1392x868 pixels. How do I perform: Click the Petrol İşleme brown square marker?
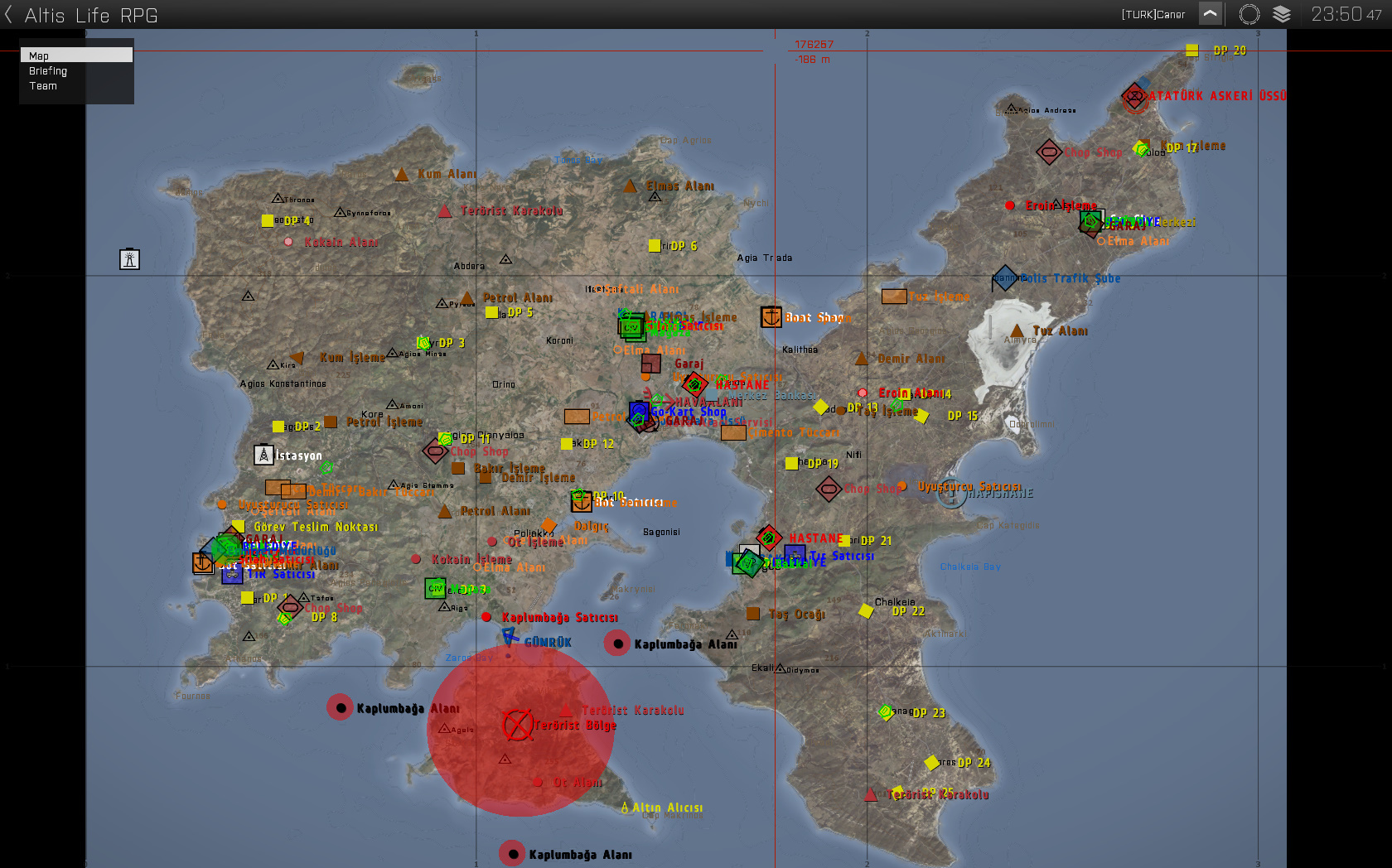(331, 422)
